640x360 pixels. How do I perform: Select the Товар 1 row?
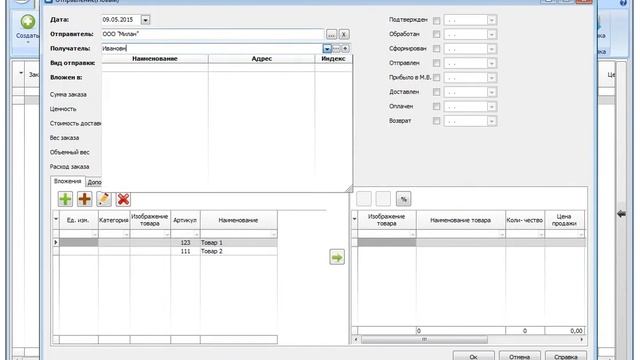(x=165, y=242)
